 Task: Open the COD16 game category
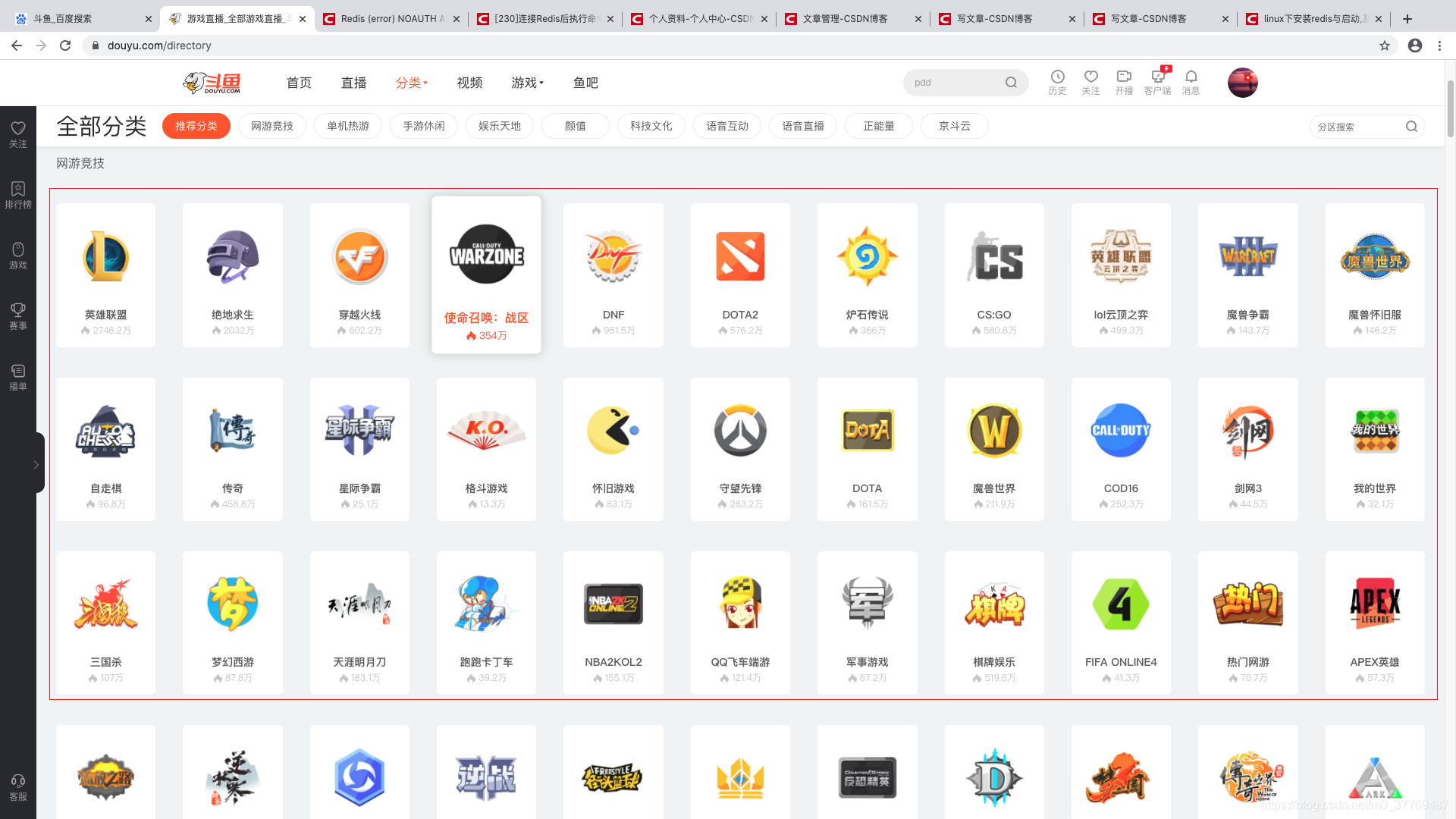[x=1121, y=449]
